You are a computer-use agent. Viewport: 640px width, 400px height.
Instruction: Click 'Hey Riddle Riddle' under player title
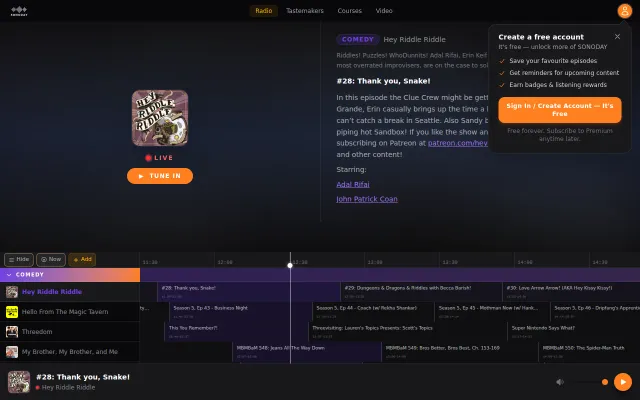coord(68,387)
